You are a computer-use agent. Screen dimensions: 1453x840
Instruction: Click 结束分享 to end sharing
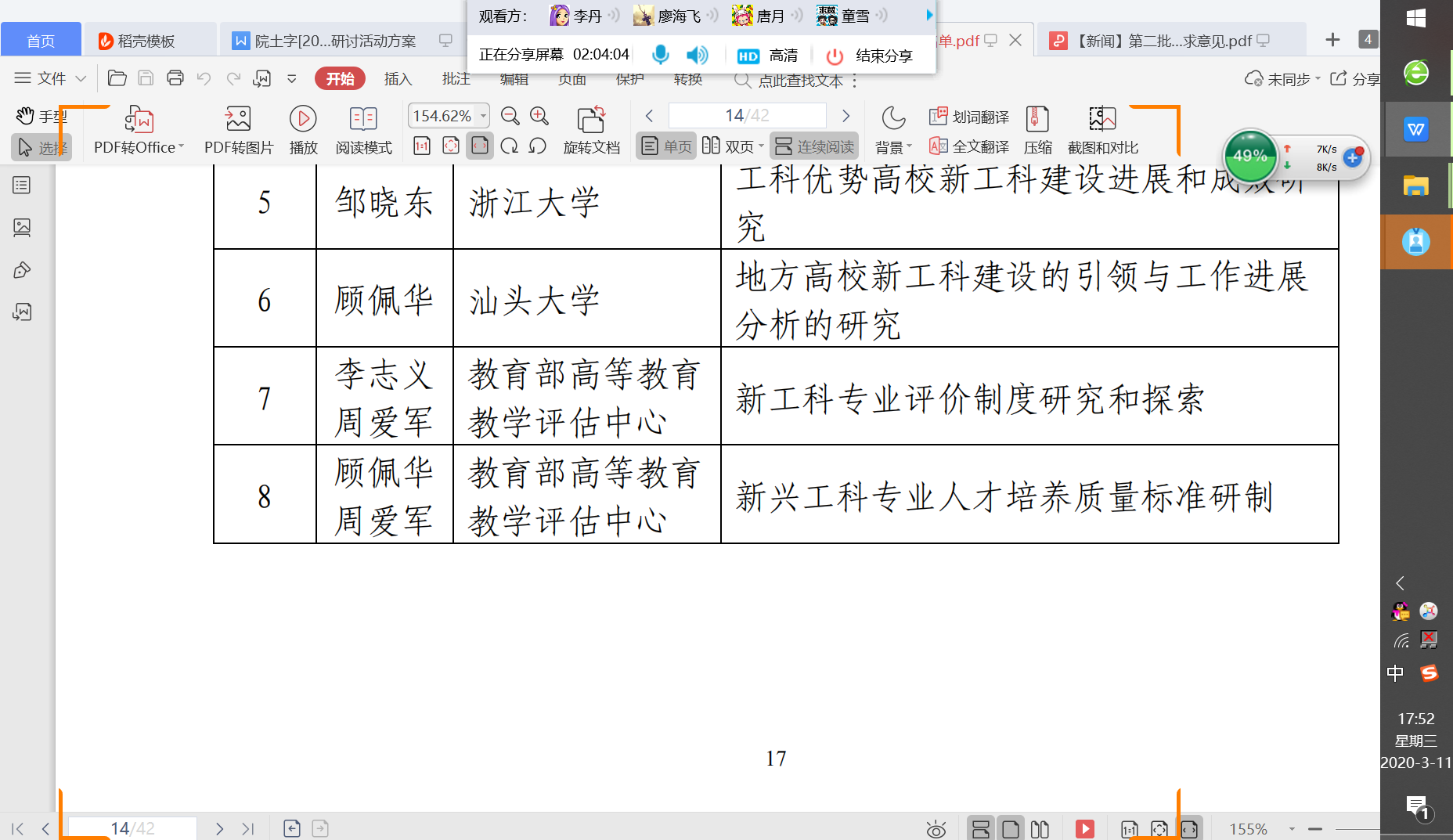pos(871,56)
